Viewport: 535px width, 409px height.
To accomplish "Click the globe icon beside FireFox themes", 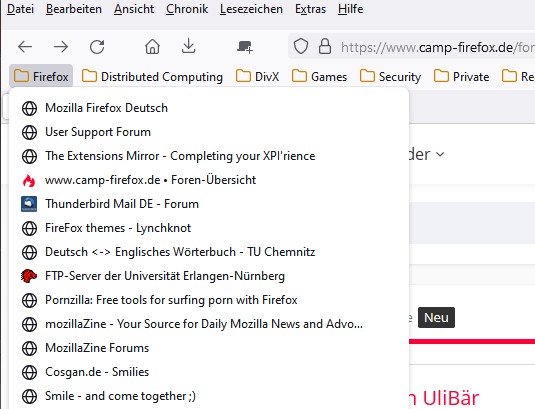I will pos(29,228).
